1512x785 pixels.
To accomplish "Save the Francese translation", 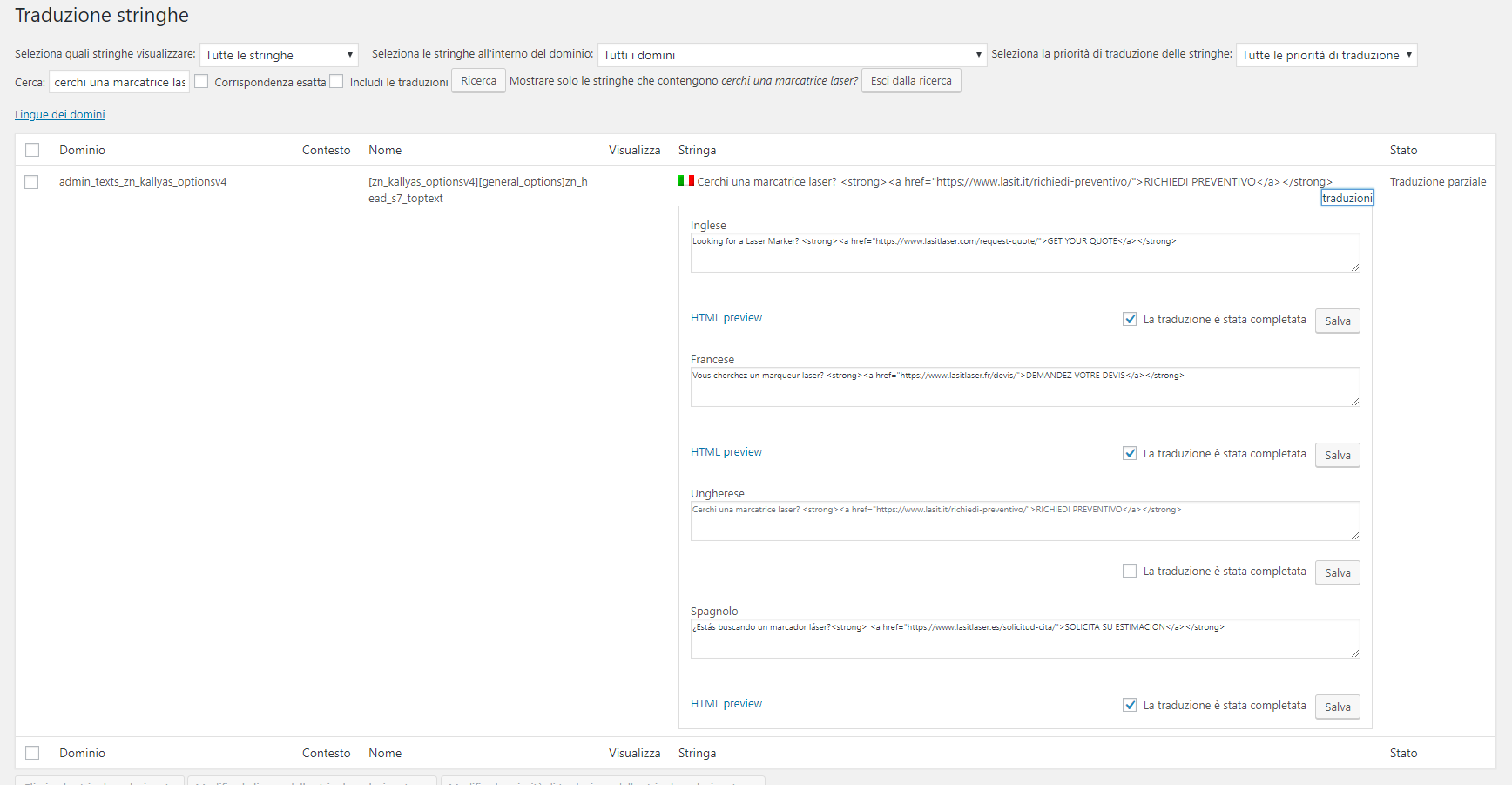I will point(1337,455).
